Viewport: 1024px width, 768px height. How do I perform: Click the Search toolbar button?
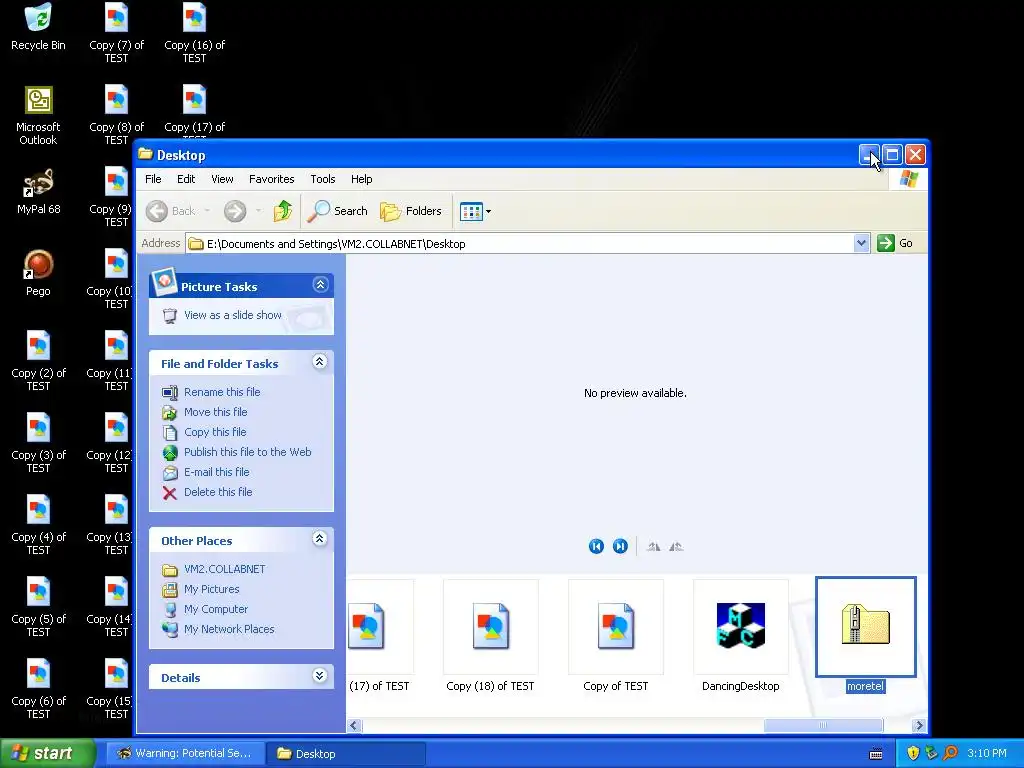tap(338, 211)
